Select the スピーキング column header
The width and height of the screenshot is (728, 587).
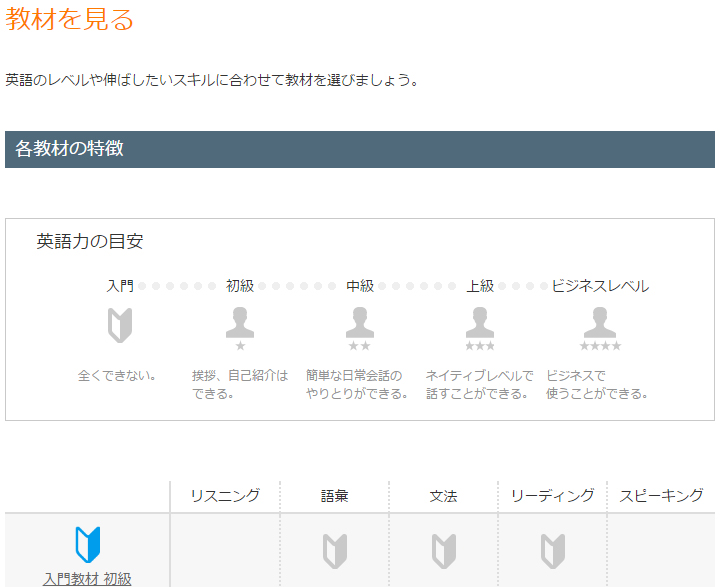coord(662,496)
